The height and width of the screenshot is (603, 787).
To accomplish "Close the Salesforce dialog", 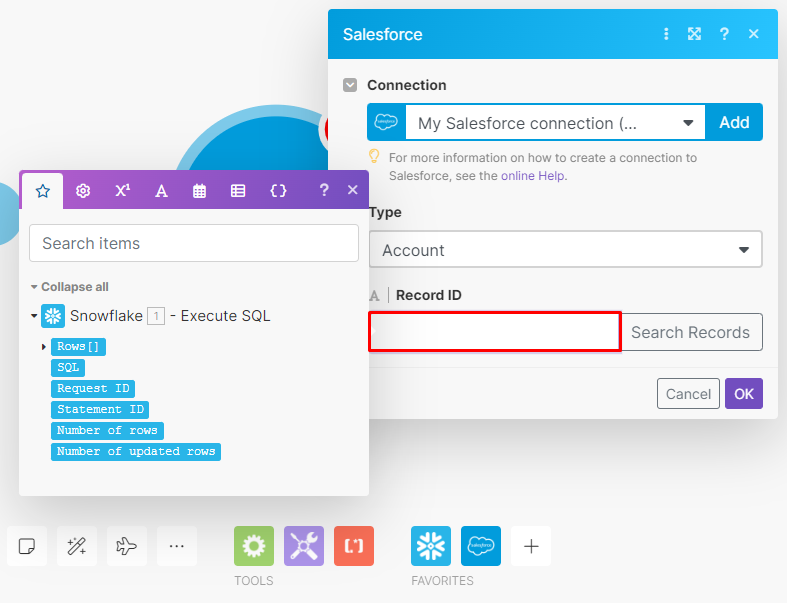I will (753, 34).
